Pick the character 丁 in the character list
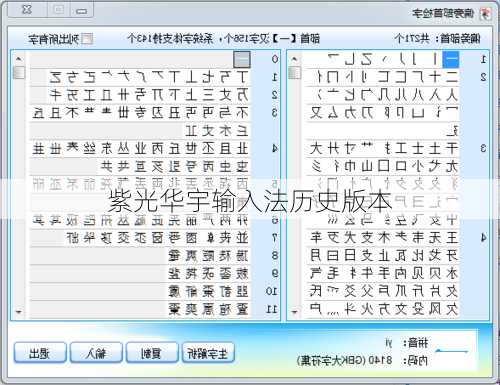500x385 pixels. (x=242, y=77)
